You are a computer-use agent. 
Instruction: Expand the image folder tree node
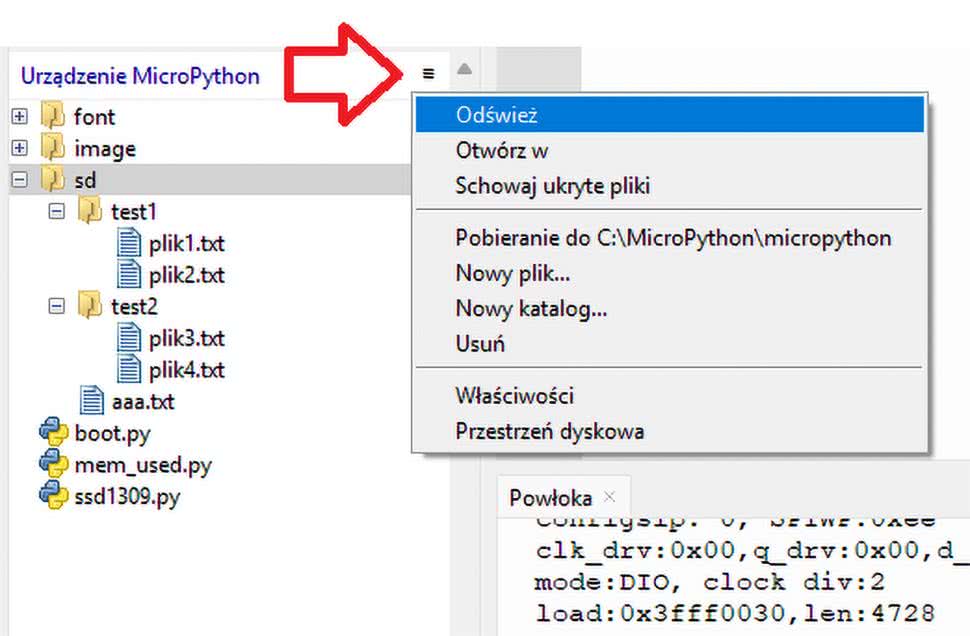tap(19, 149)
